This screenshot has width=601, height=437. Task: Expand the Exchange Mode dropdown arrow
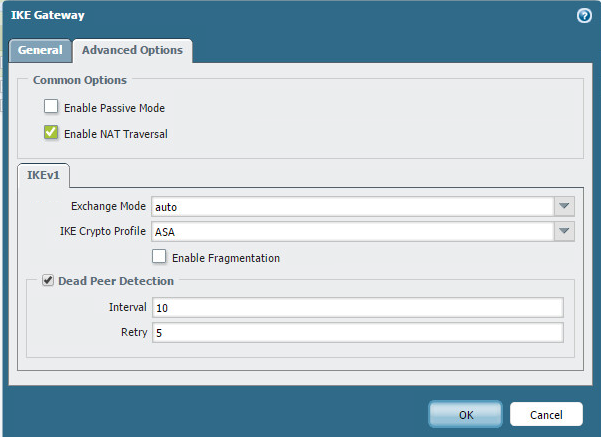tap(565, 207)
